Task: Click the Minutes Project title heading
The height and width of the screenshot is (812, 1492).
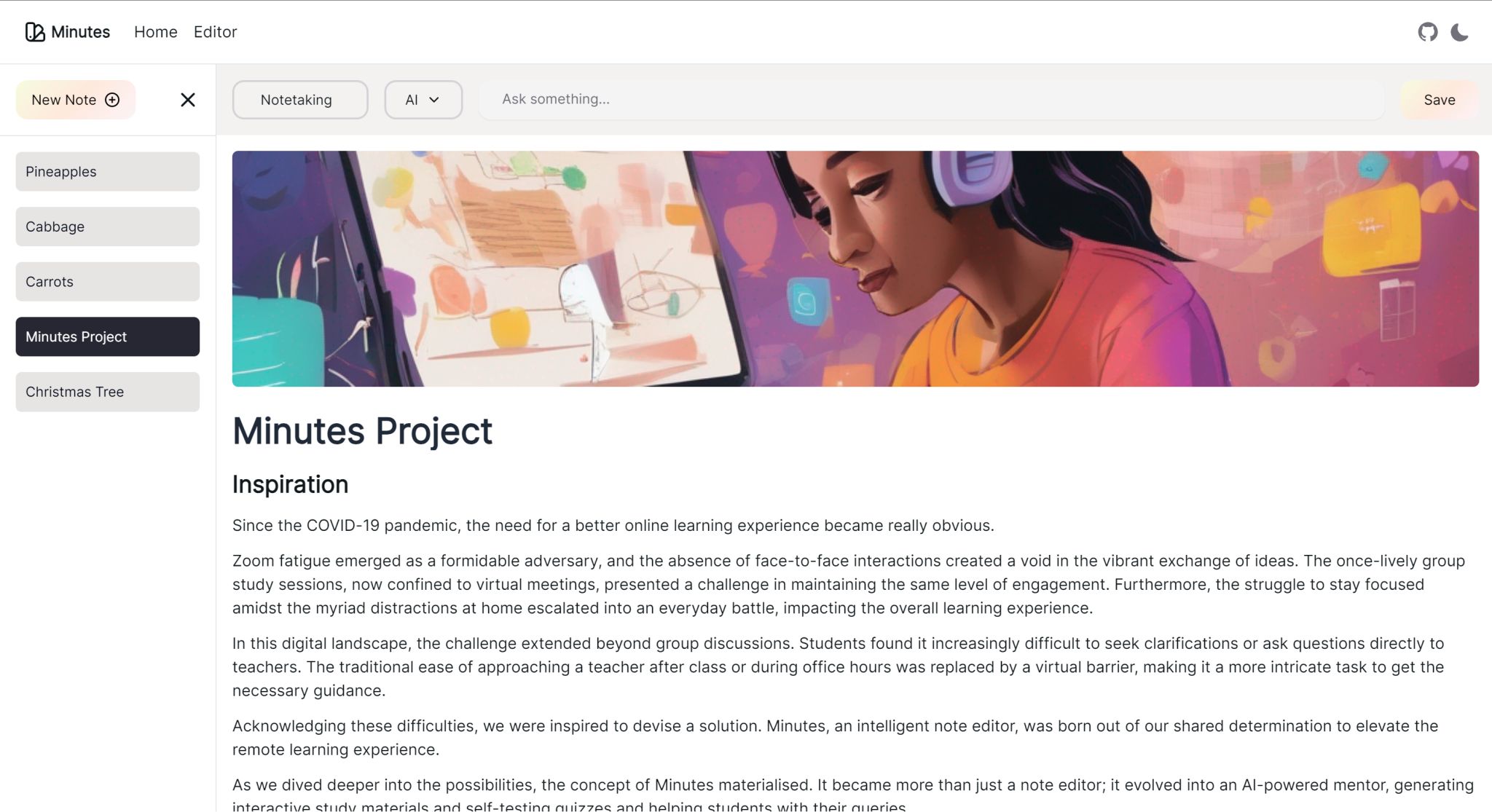Action: [x=362, y=431]
